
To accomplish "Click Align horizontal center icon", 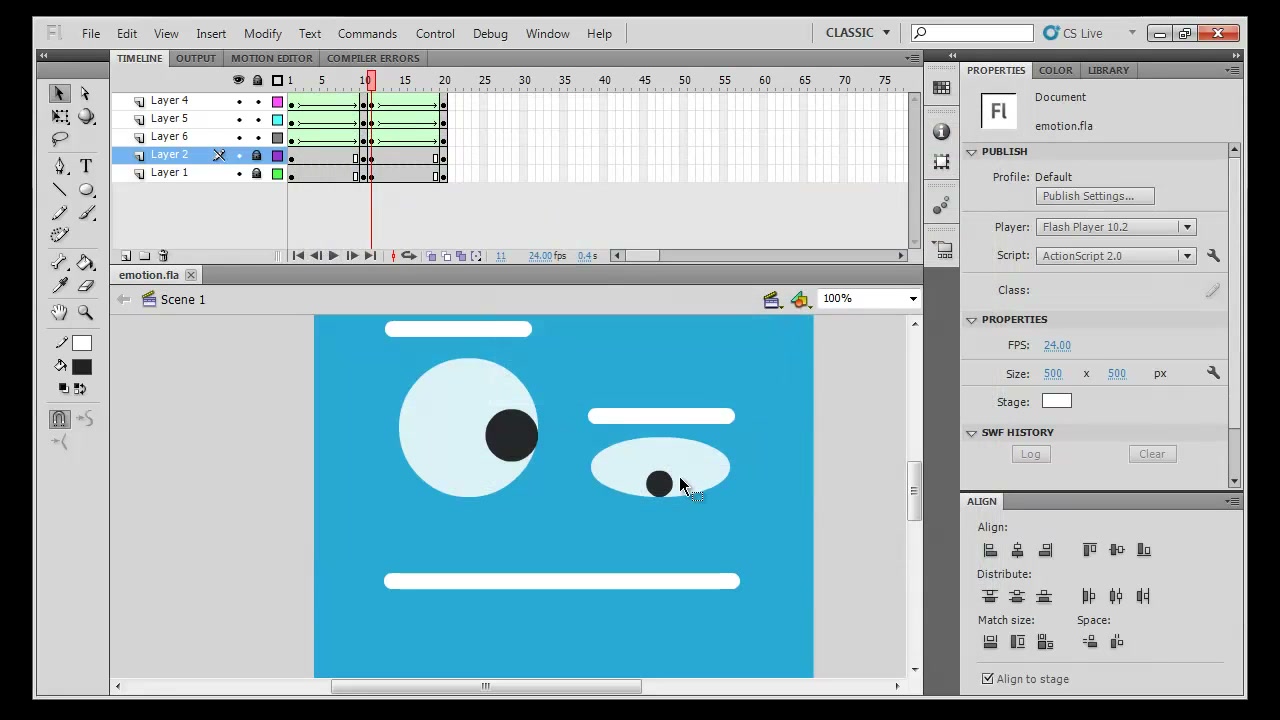I will [1017, 550].
